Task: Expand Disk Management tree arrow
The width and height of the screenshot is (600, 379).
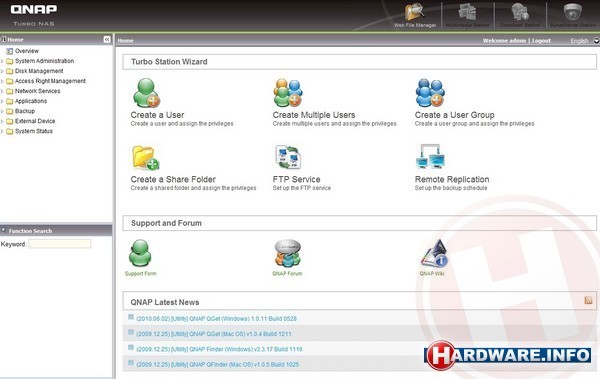Action: coord(2,71)
